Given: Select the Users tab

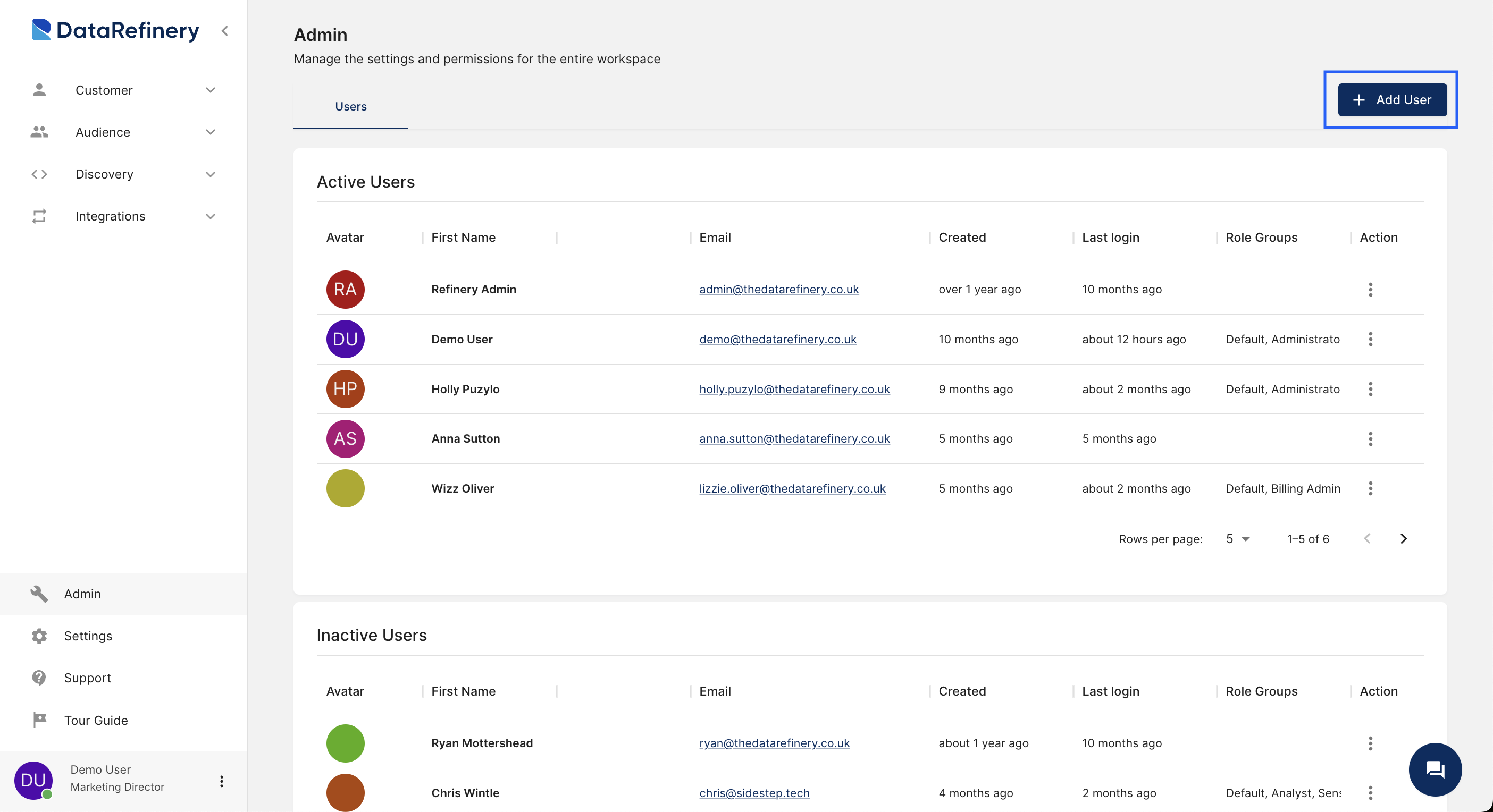Looking at the screenshot, I should click(350, 106).
